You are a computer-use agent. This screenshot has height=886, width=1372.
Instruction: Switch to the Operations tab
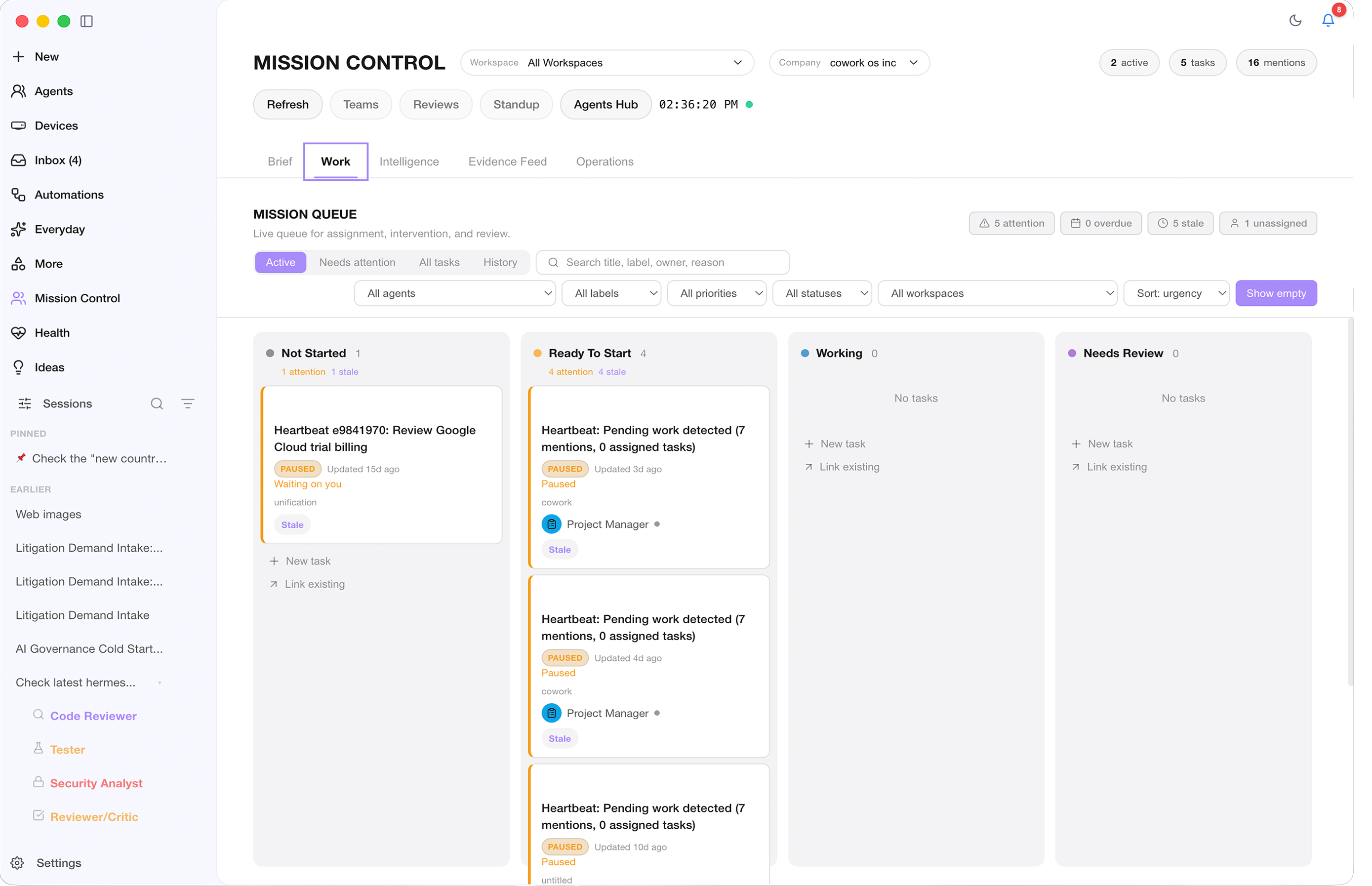click(605, 161)
